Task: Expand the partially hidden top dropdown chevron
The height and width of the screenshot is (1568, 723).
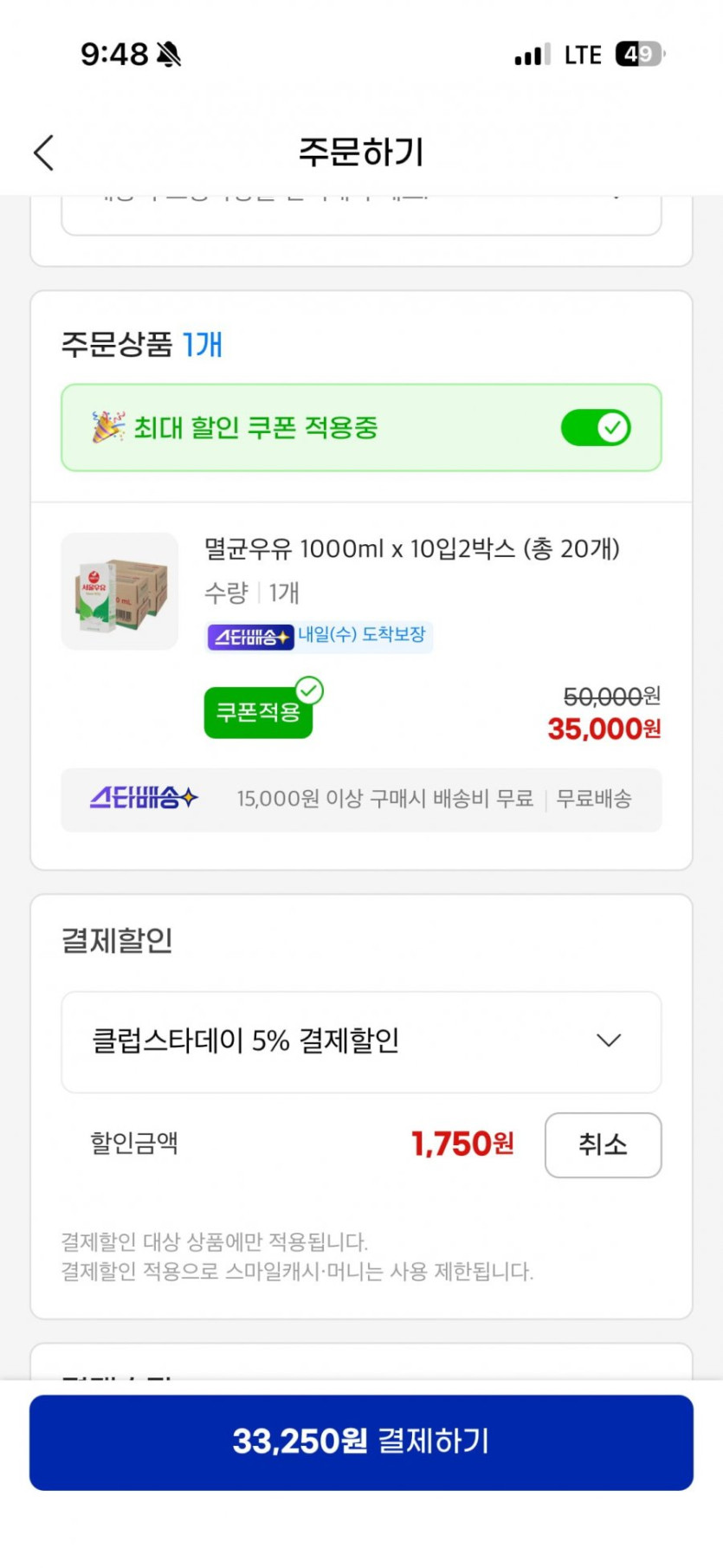Action: pyautogui.click(x=616, y=197)
